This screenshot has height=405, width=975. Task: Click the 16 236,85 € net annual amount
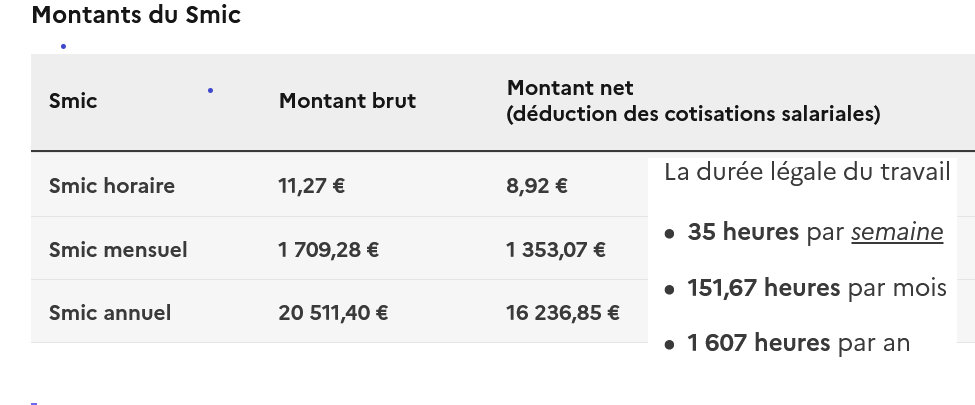(x=563, y=312)
